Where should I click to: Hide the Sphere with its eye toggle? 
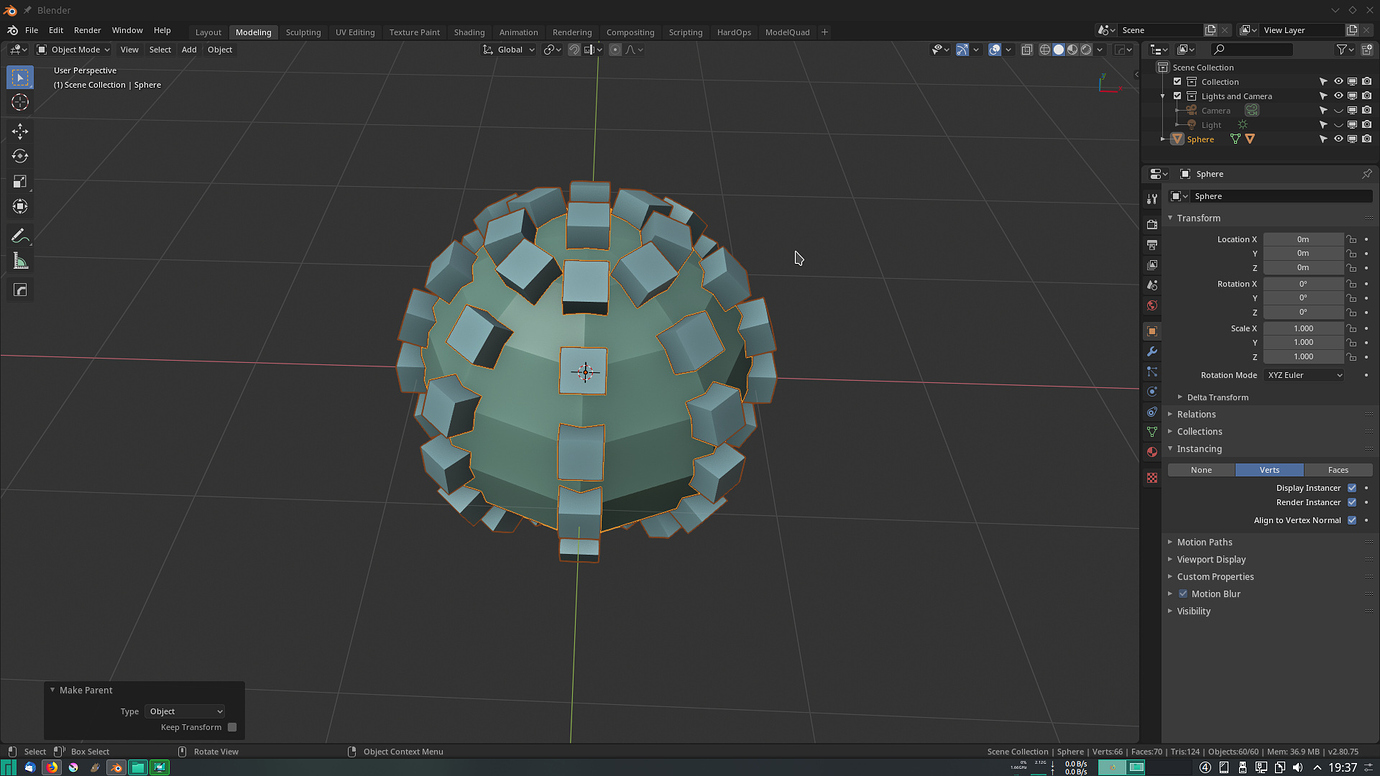(1338, 138)
